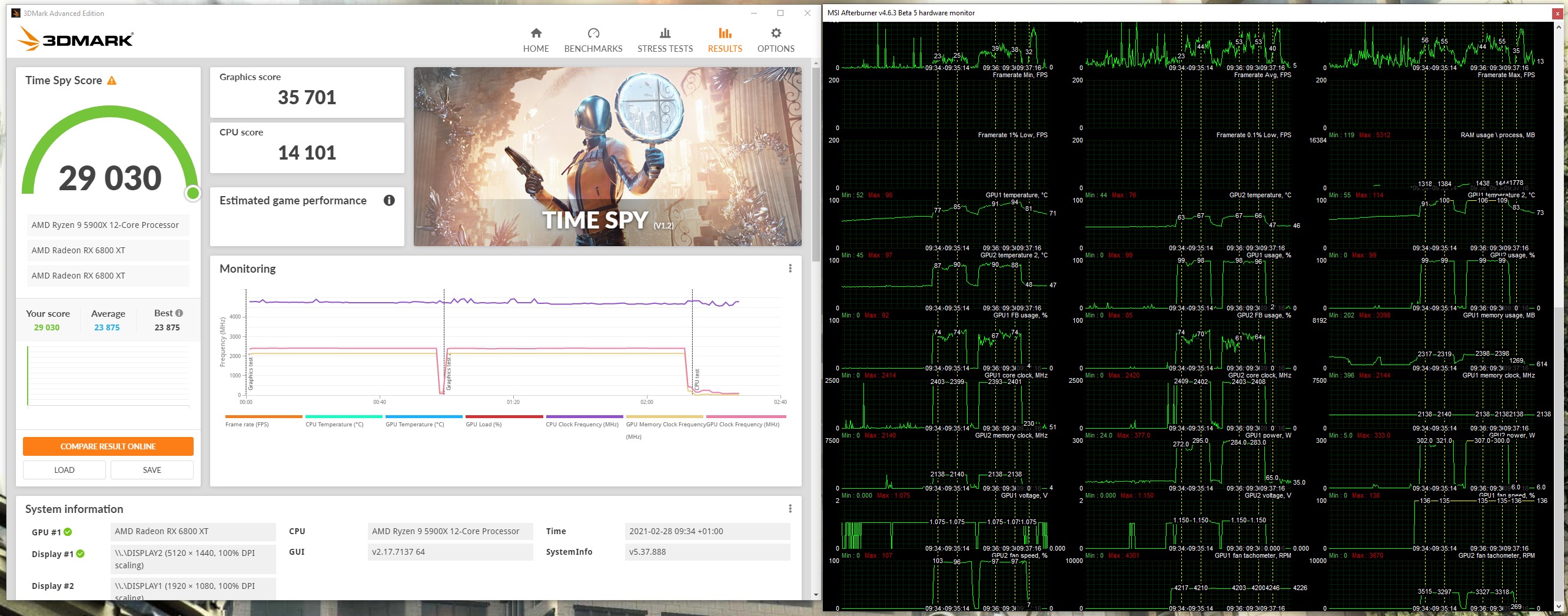Click the Your score value 29 030
The image size is (1568, 616).
(47, 327)
